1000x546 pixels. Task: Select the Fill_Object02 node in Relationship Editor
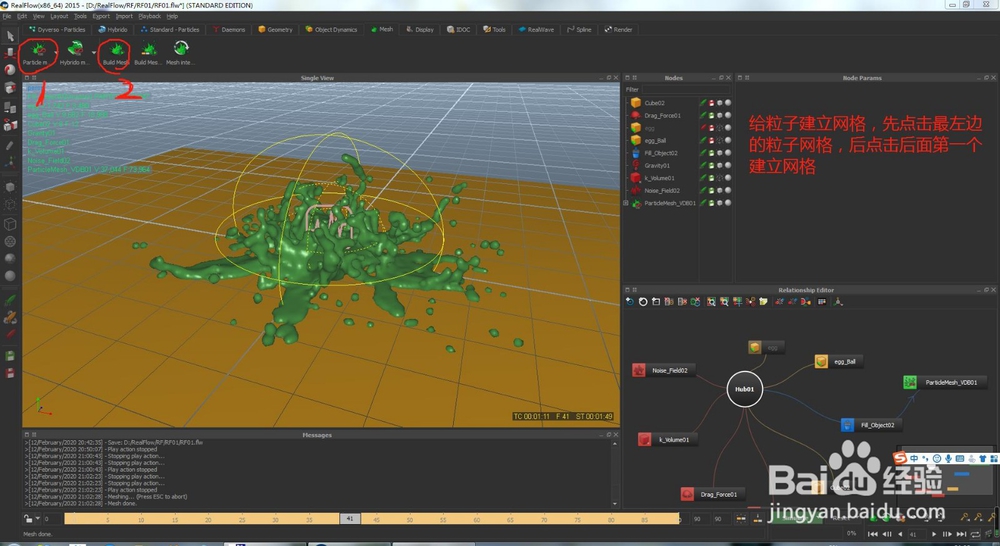(871, 425)
